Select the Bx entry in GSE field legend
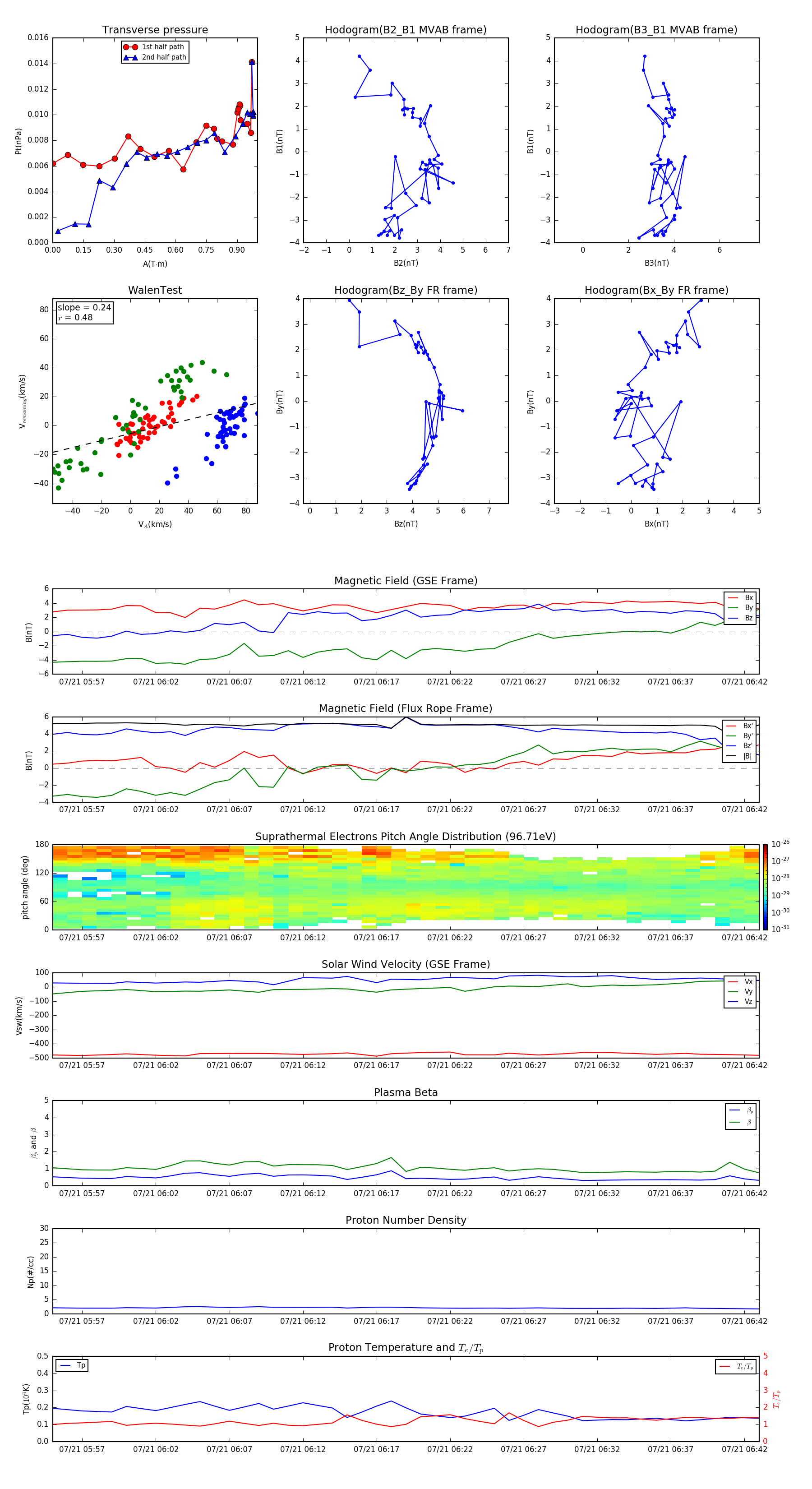812x1489 pixels. (740, 598)
